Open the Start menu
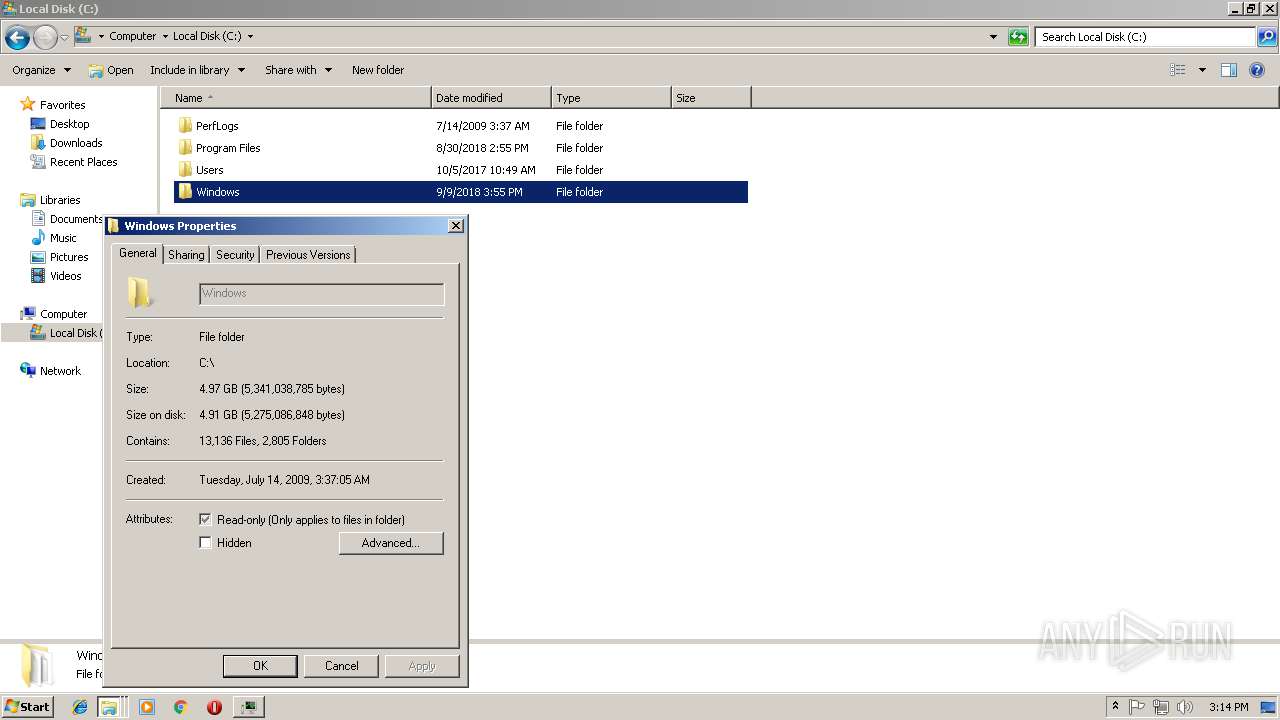Screen dimensions: 1280x720 [27, 706]
